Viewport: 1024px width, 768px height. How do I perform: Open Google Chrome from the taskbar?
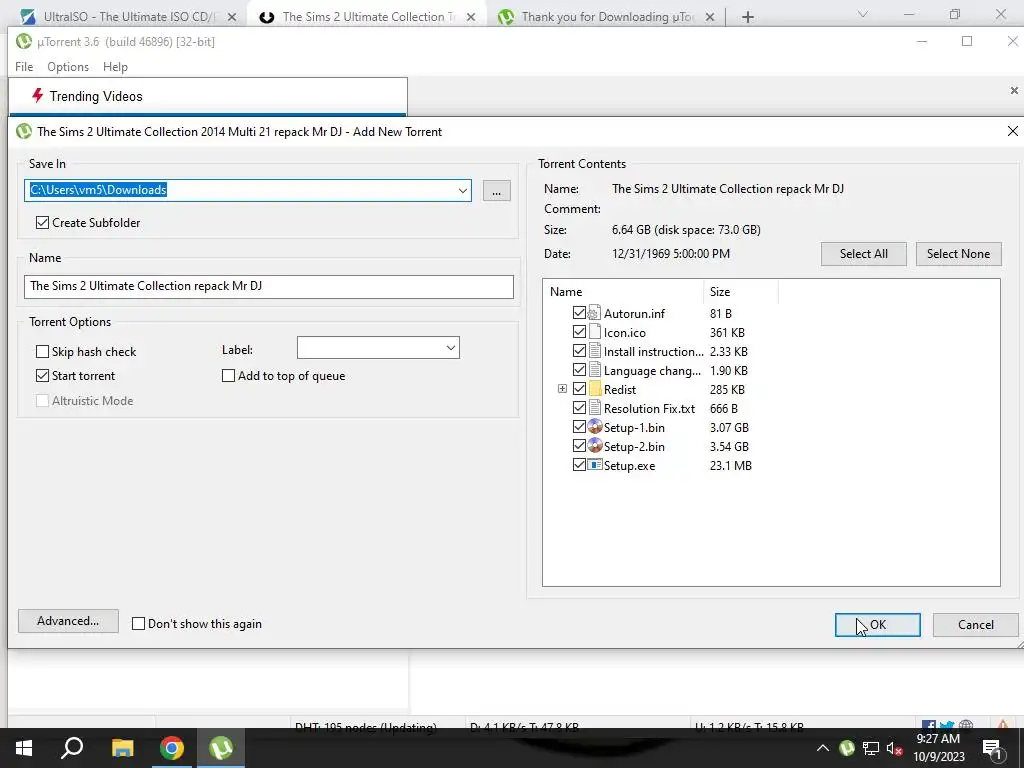pos(172,748)
